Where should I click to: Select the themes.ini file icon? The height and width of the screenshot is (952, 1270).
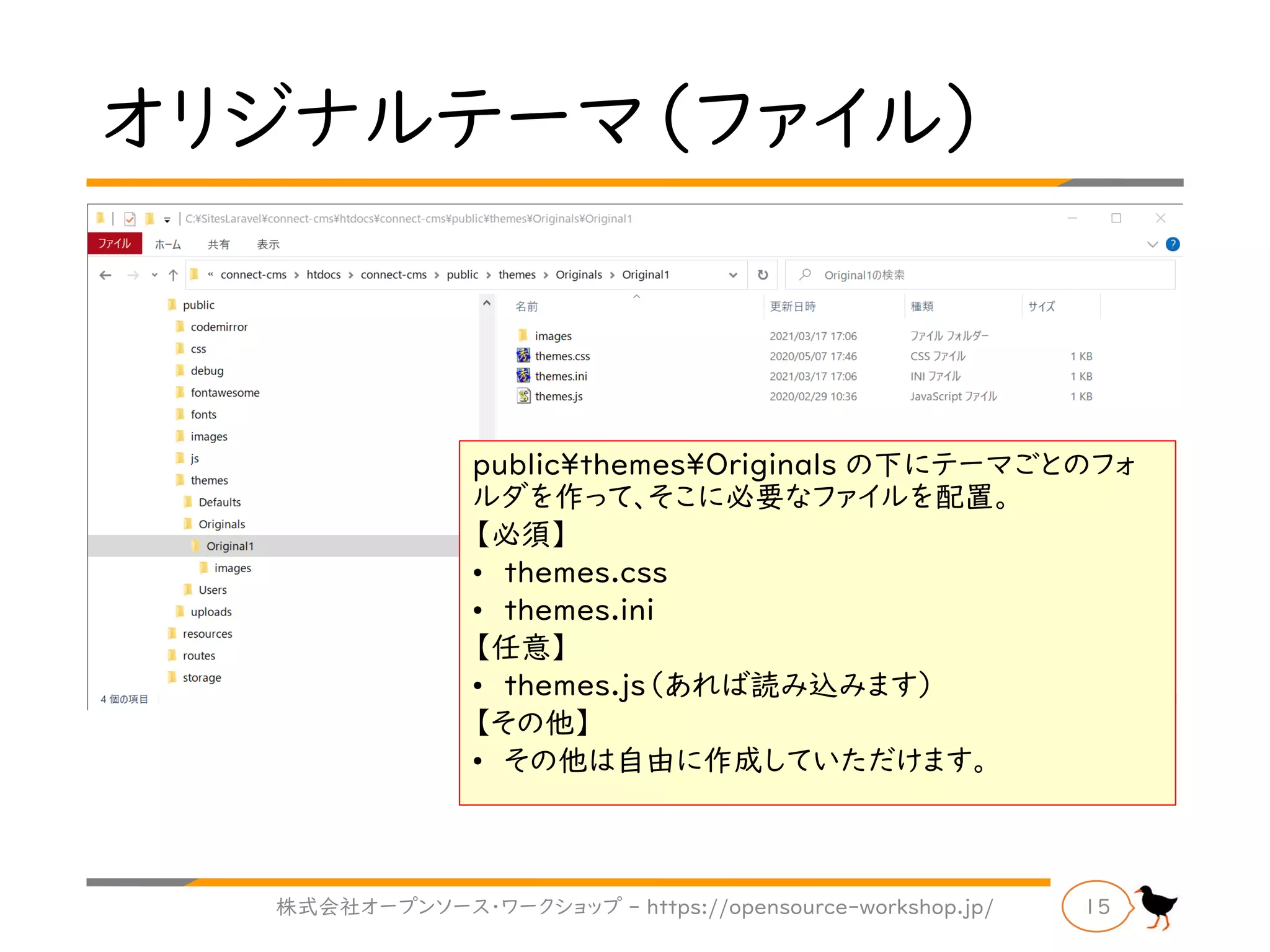523,376
